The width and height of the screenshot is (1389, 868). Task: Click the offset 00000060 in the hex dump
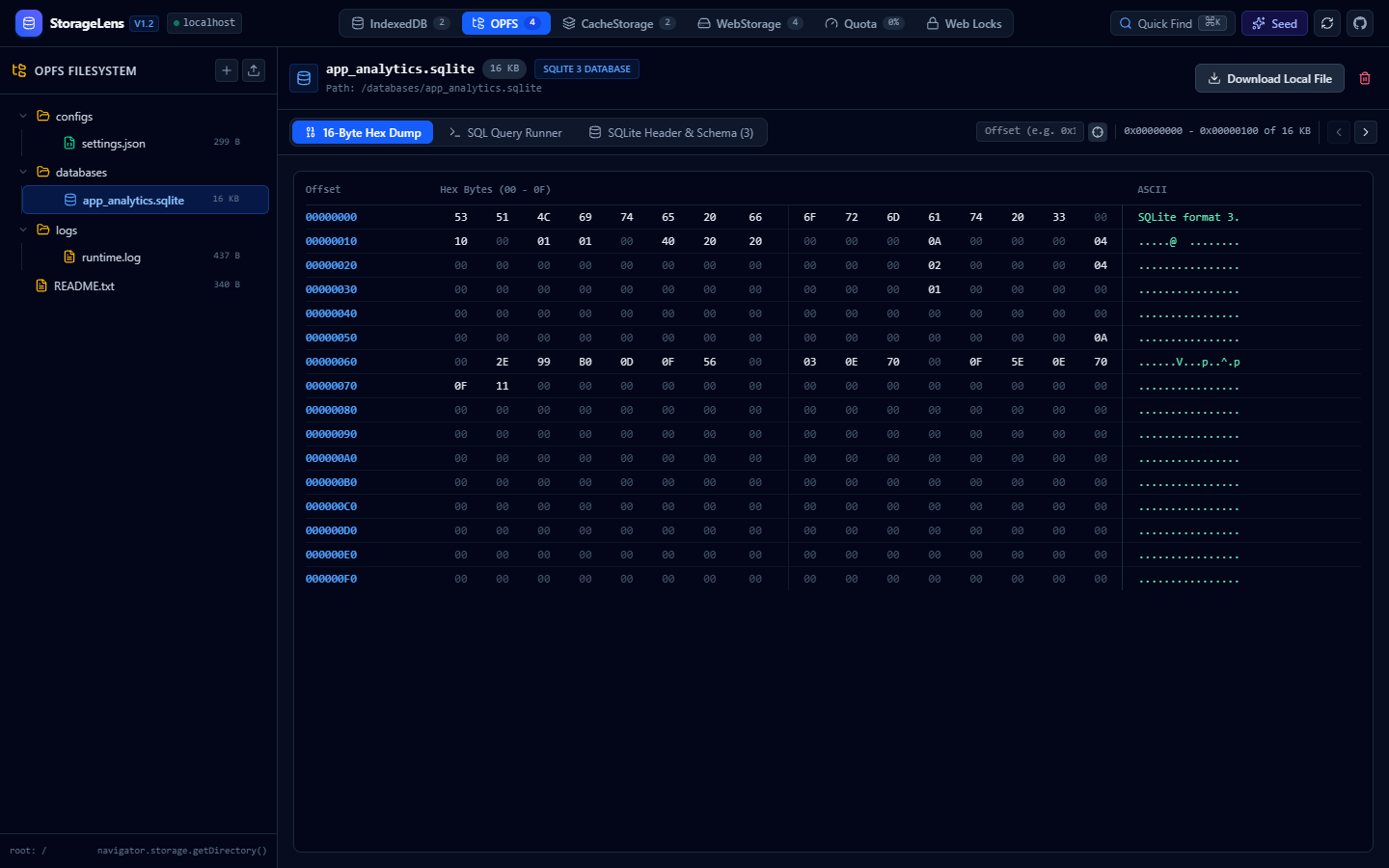pos(331,362)
